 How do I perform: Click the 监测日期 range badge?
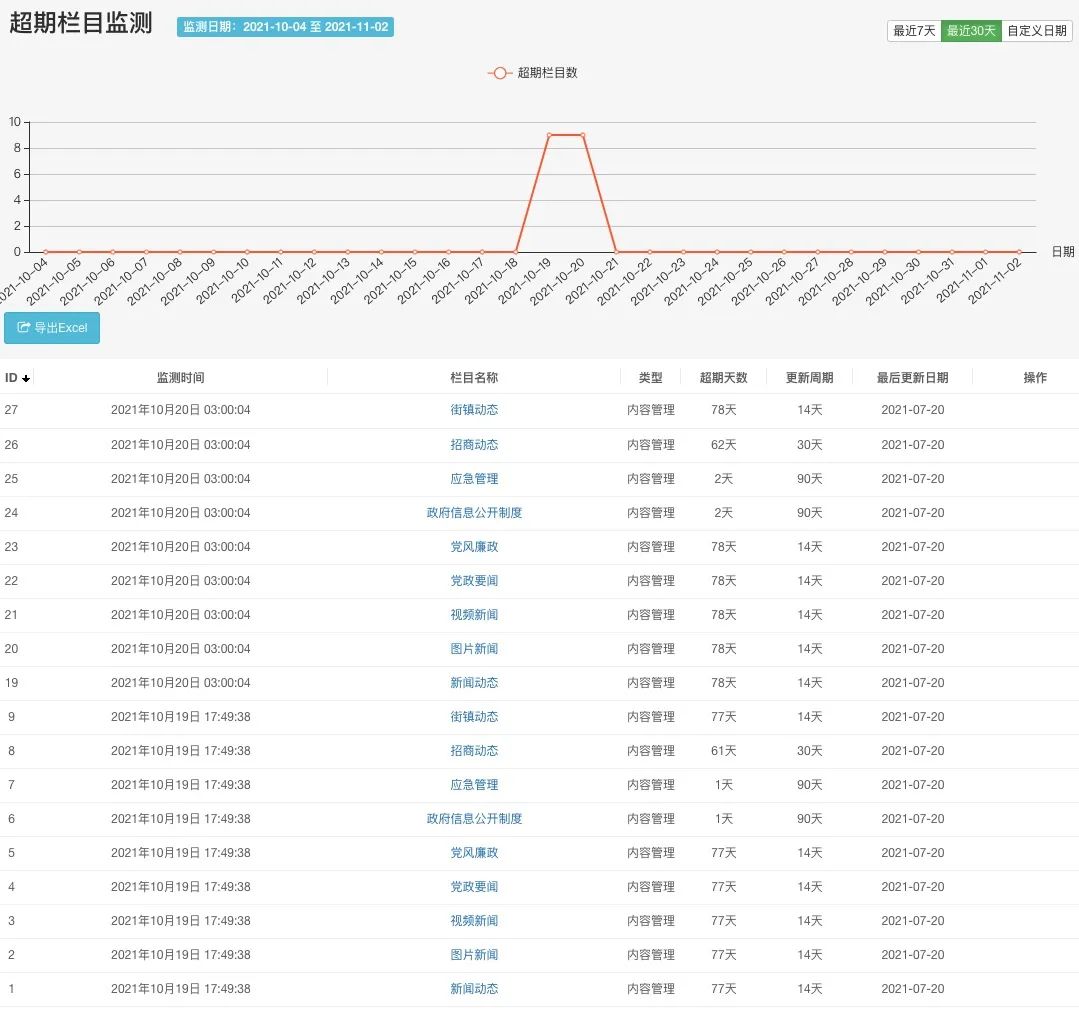(x=285, y=27)
